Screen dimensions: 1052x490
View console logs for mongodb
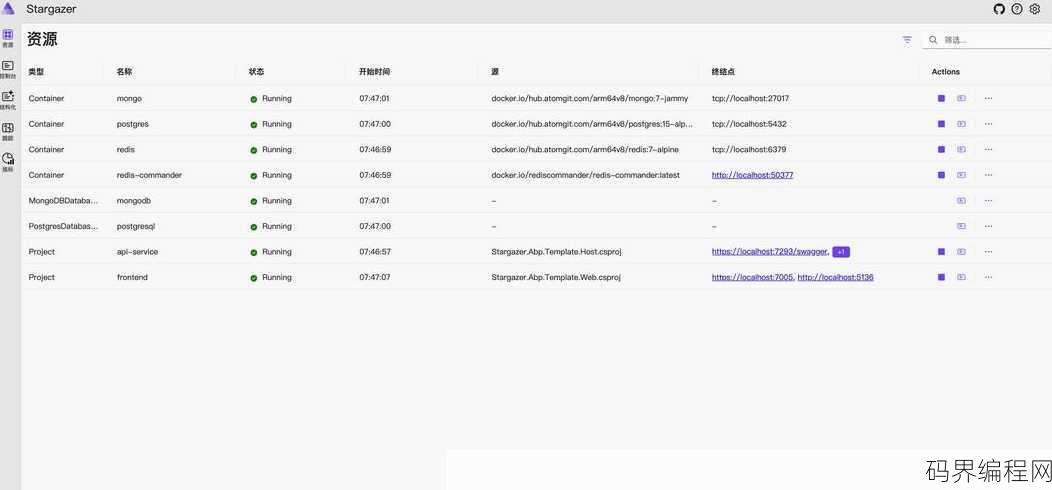pos(961,201)
